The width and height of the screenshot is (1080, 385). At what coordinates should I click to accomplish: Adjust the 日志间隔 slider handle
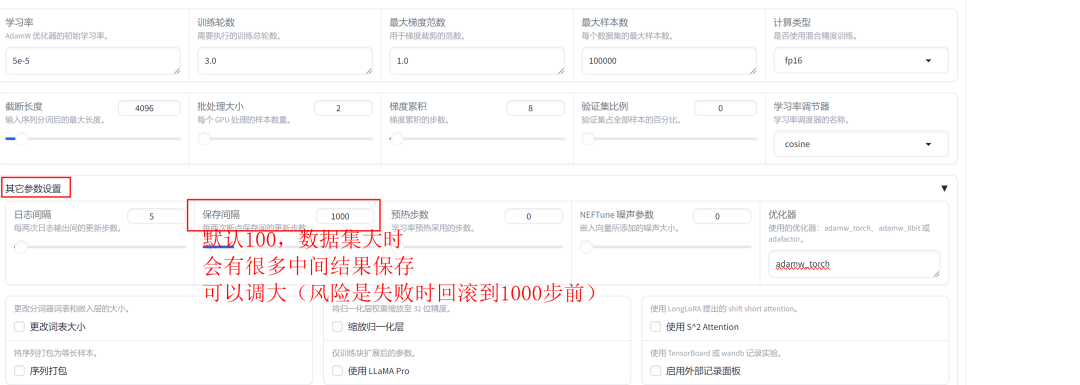pyautogui.click(x=21, y=247)
